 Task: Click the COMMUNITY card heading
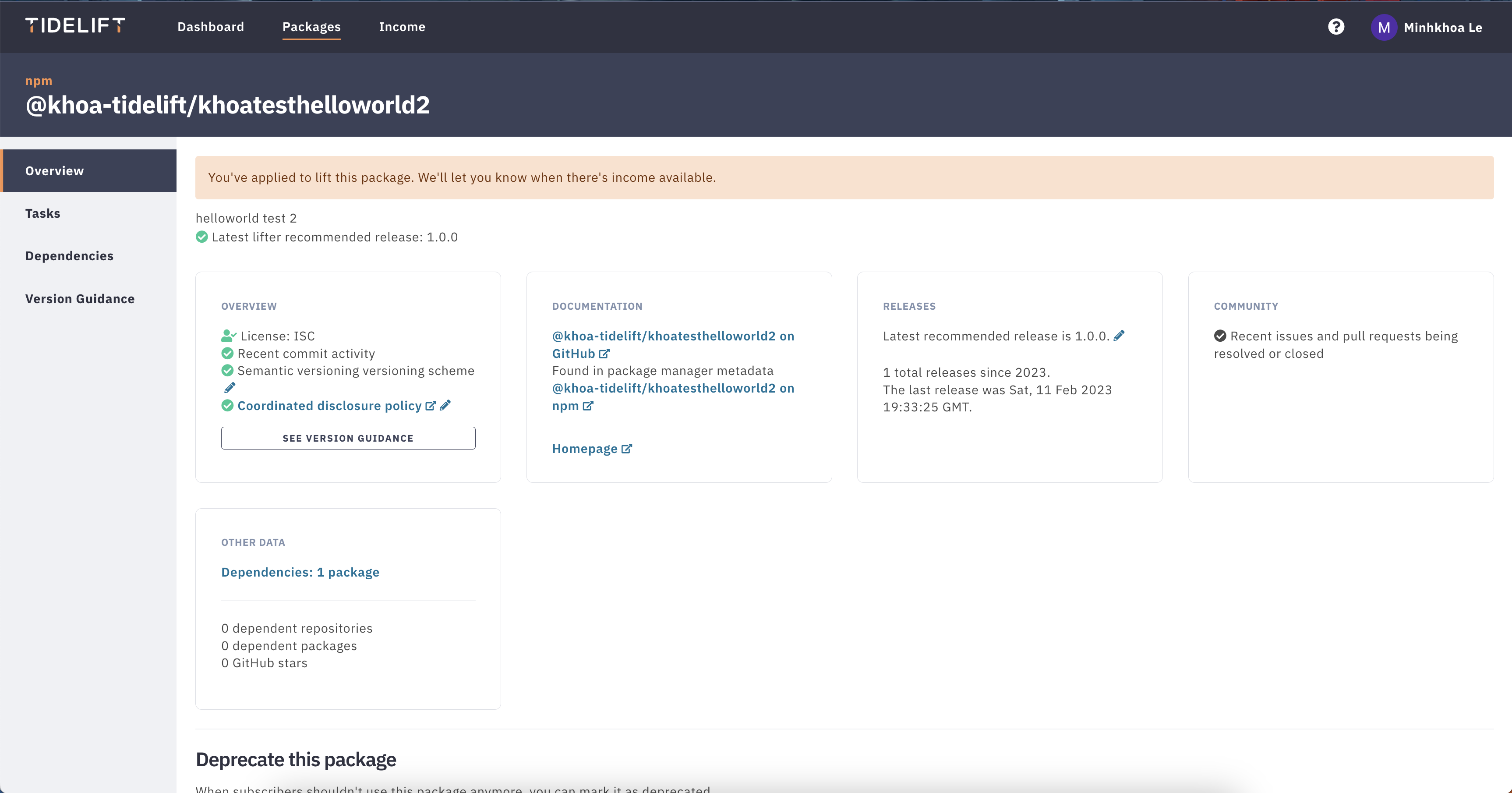pyautogui.click(x=1246, y=306)
